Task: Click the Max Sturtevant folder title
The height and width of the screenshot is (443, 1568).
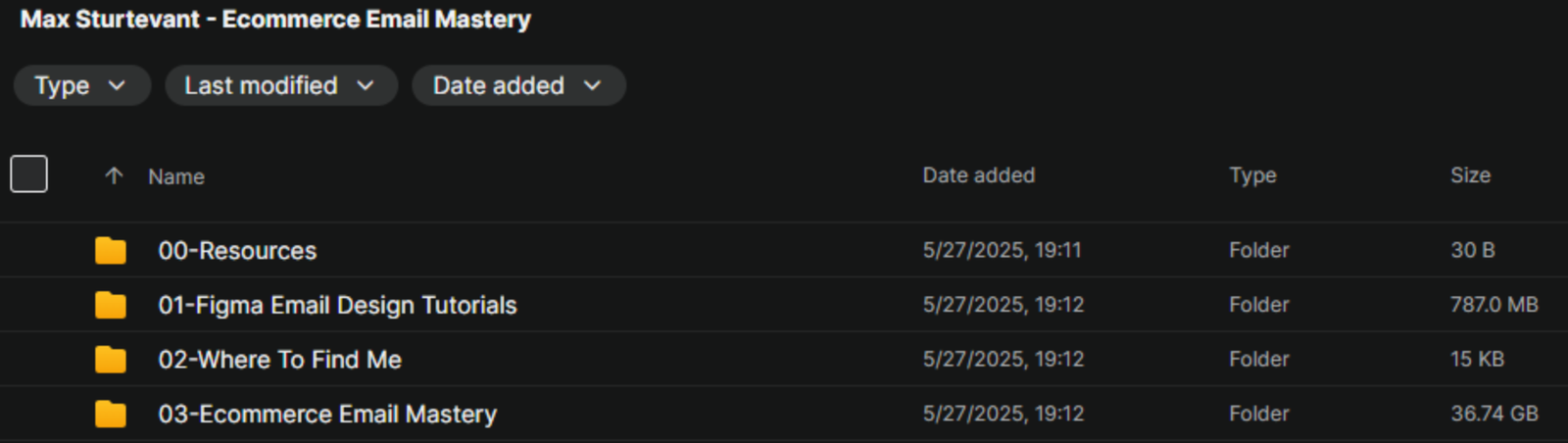Action: 275,20
